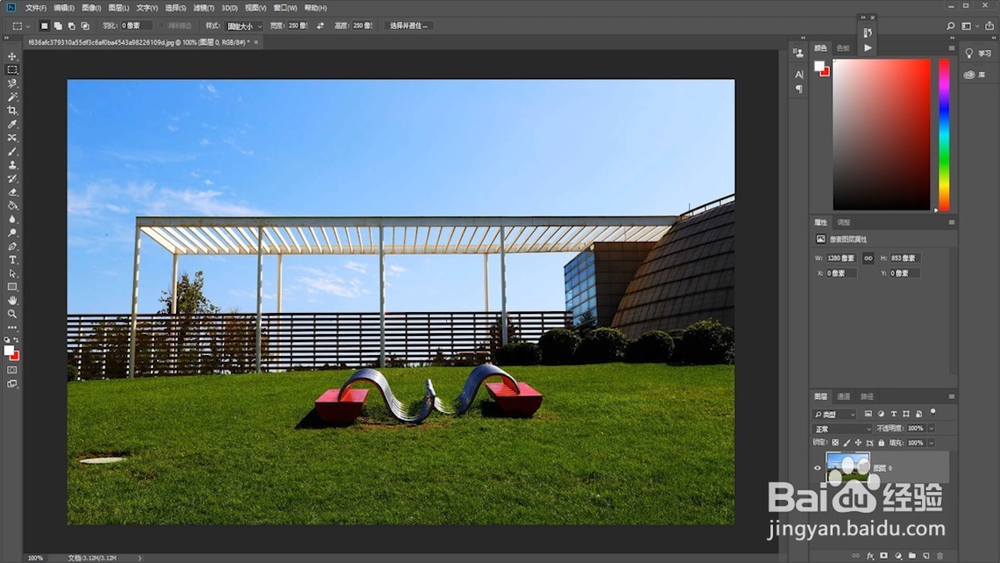1000x563 pixels.
Task: Click the toolbox foreground color swatch
Action: [x=9, y=350]
